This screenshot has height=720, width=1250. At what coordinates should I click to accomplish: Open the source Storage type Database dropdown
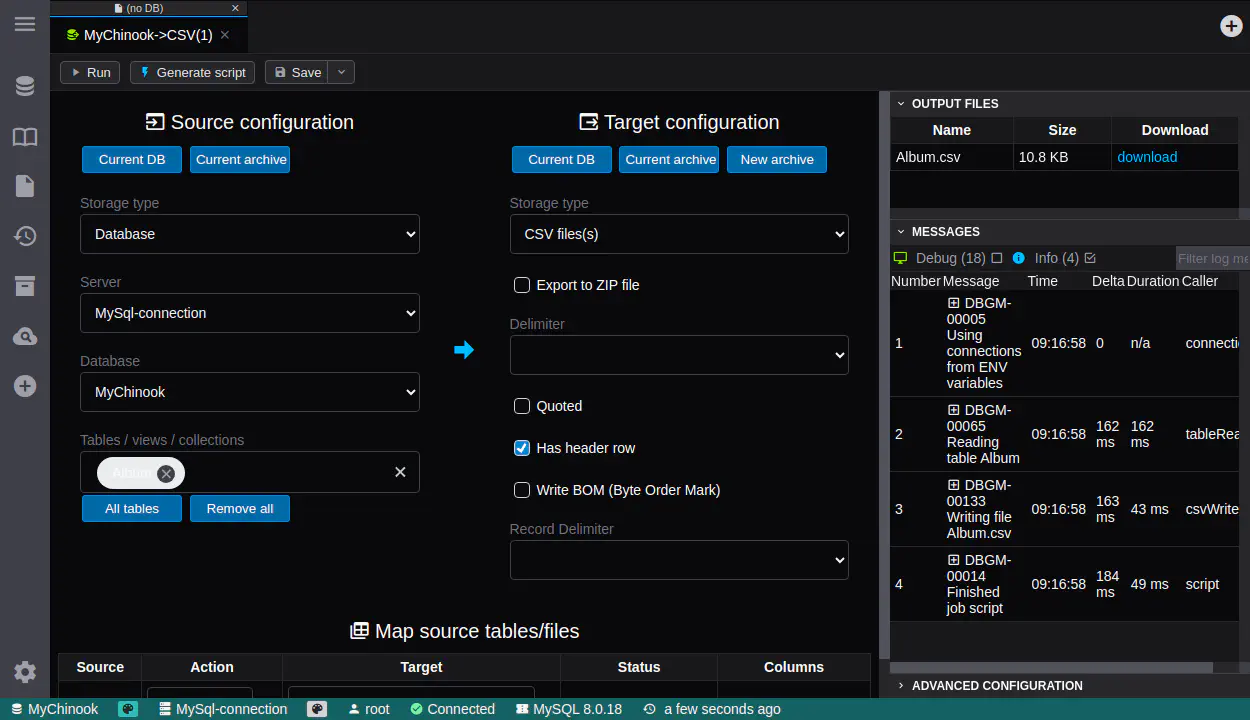tap(250, 234)
